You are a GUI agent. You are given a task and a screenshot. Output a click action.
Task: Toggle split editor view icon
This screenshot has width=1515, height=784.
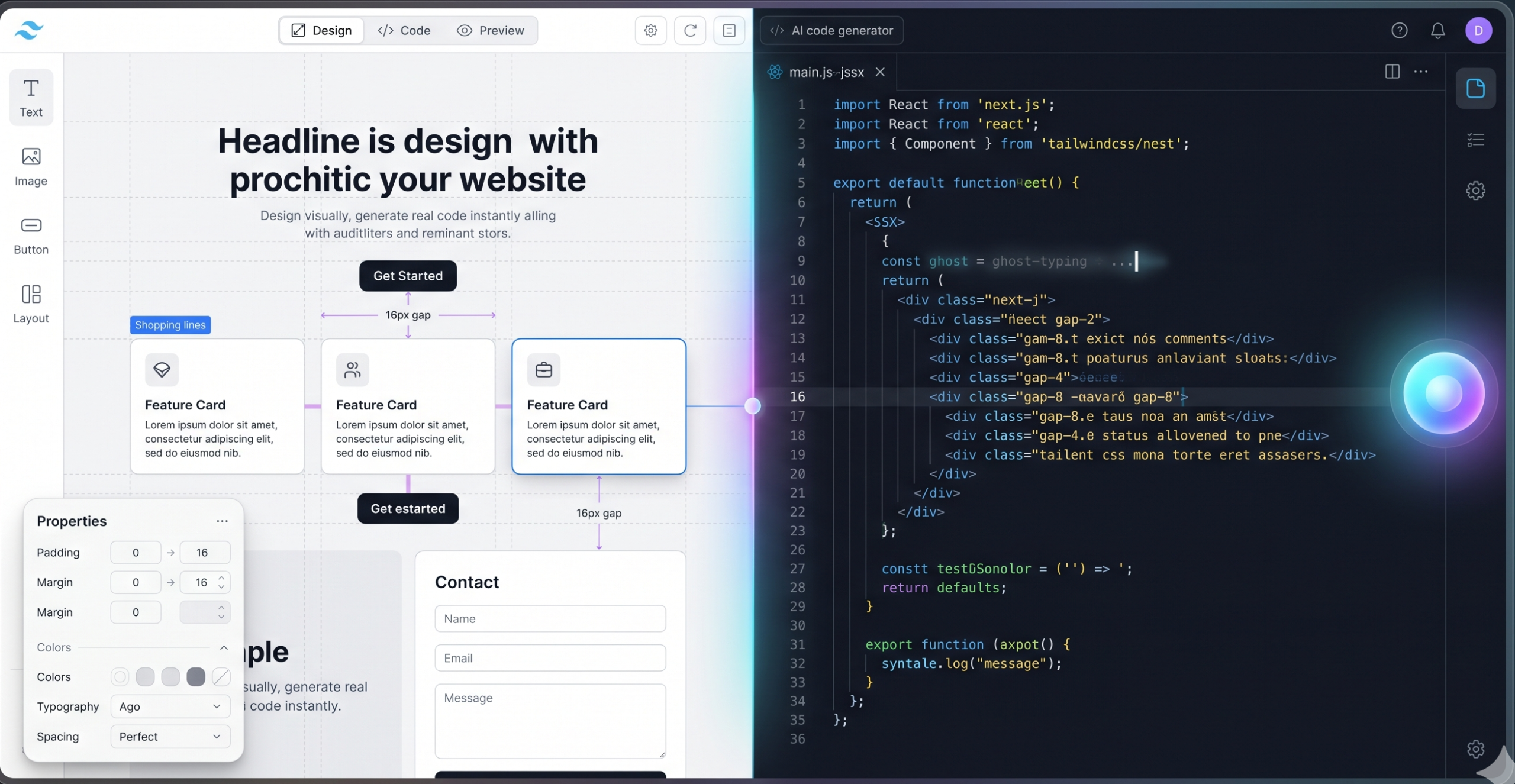1392,72
